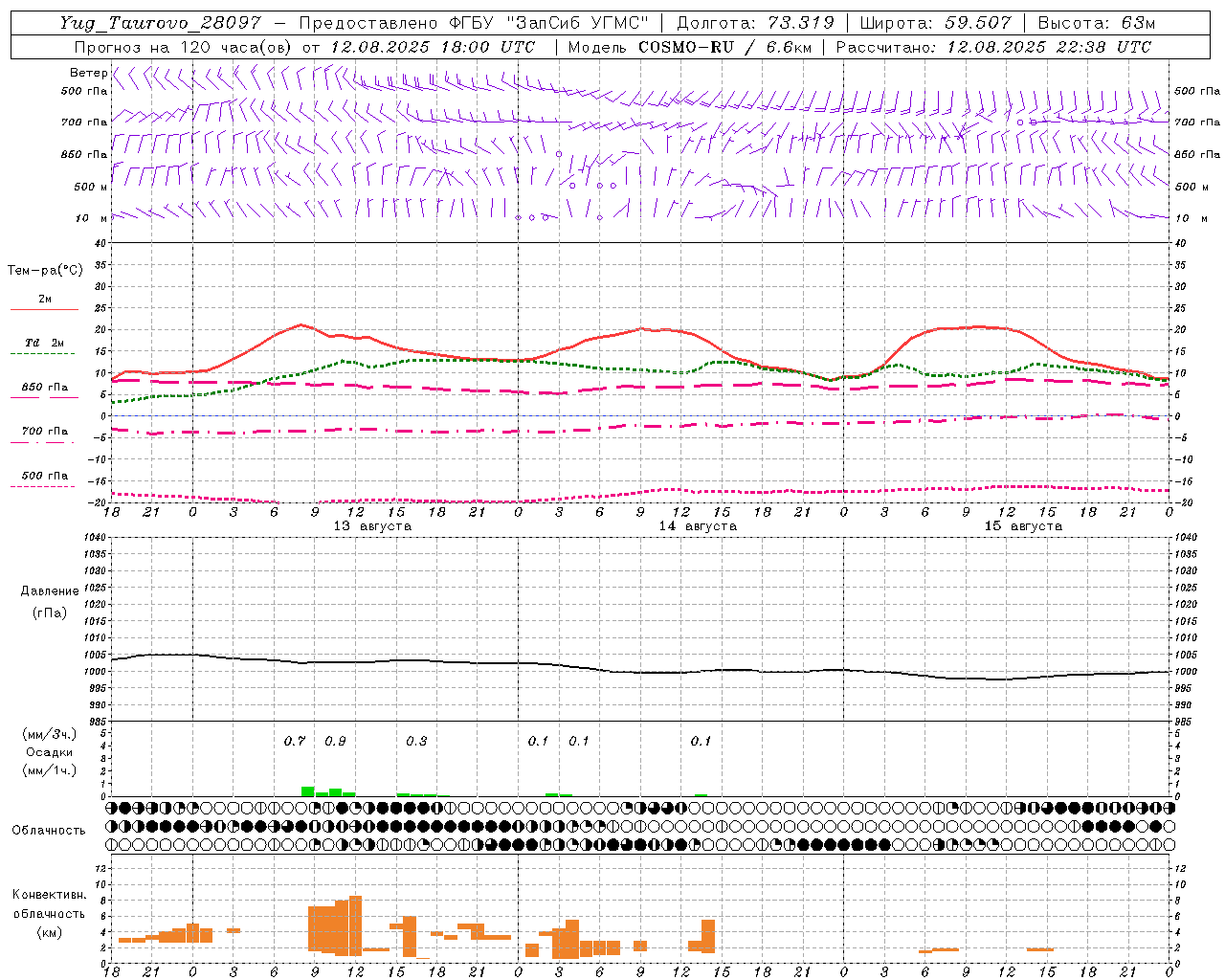Click the (мм/1ч.) precipitation unit label

coord(50,770)
